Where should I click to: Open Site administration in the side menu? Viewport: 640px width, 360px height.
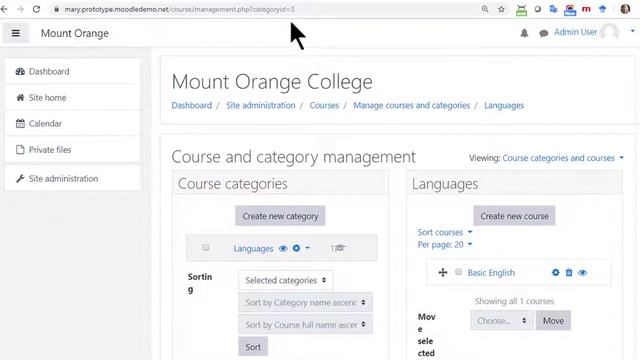[x=72, y=178]
